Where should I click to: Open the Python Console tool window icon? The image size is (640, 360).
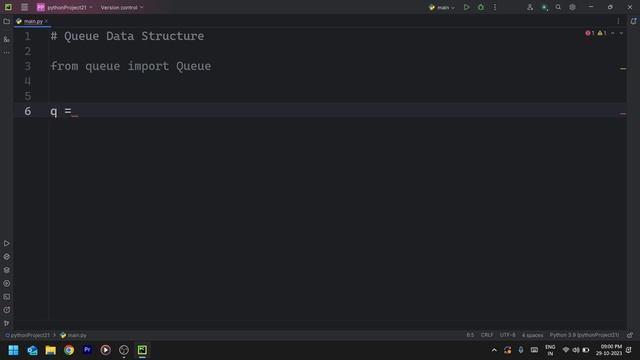(x=7, y=257)
